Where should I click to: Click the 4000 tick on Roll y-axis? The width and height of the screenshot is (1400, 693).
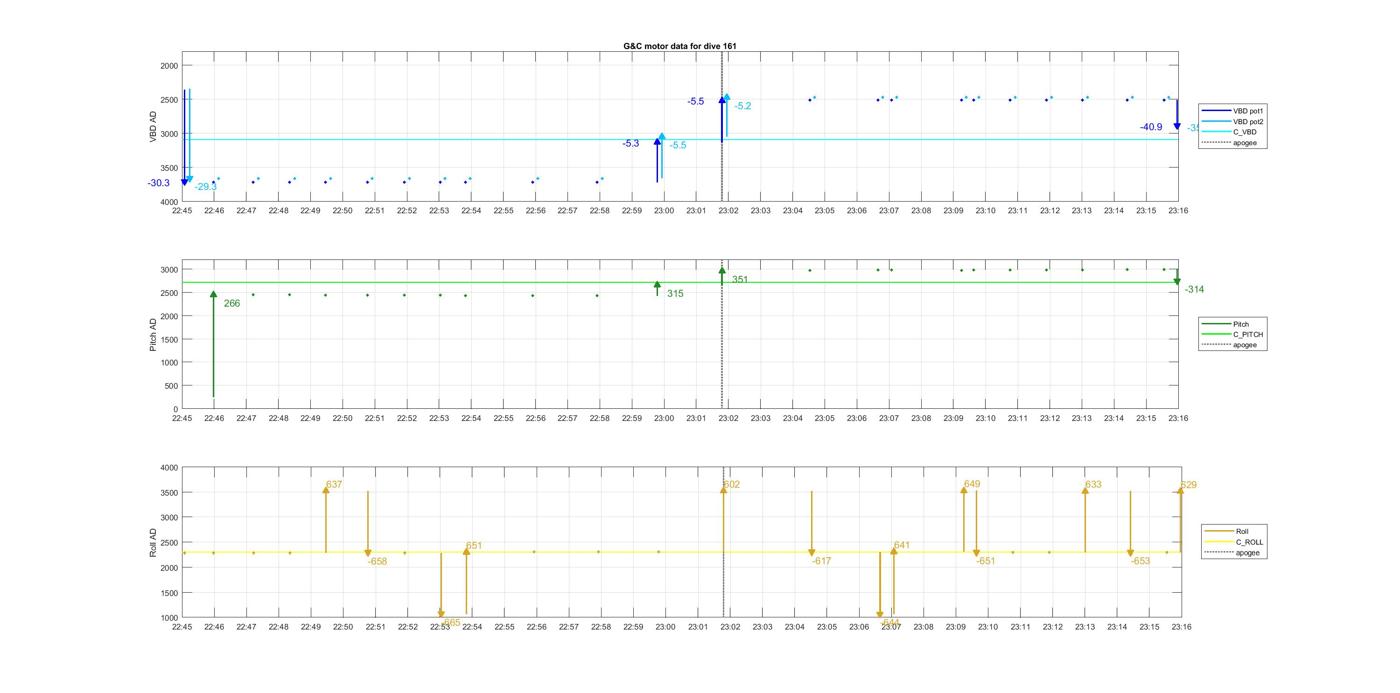[x=169, y=468]
